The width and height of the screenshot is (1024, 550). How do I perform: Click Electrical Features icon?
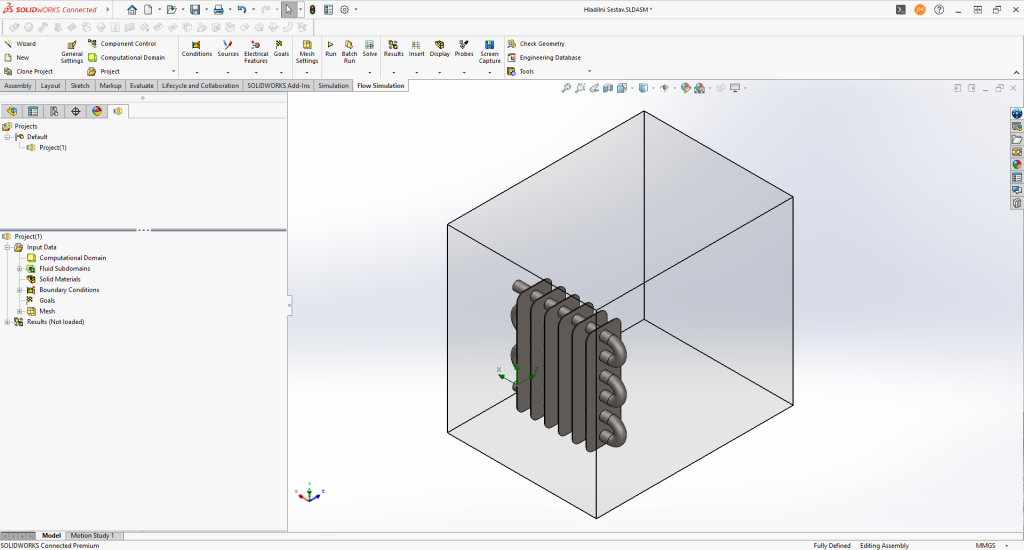click(256, 52)
